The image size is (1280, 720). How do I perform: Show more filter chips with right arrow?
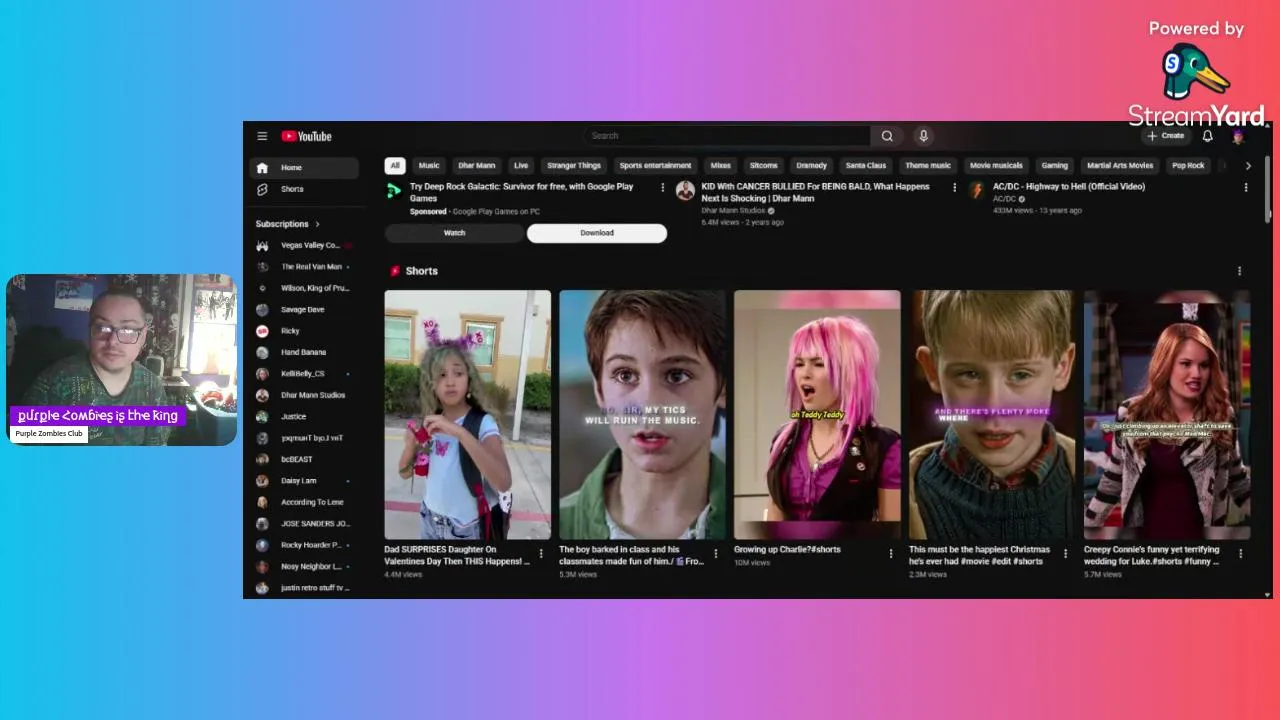(x=1248, y=166)
